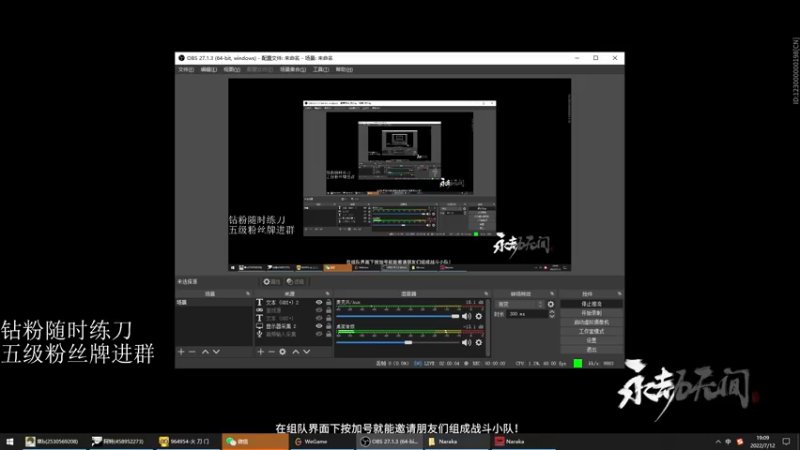Open the scene transition type dropdown
The image size is (800, 450).
pos(519,304)
